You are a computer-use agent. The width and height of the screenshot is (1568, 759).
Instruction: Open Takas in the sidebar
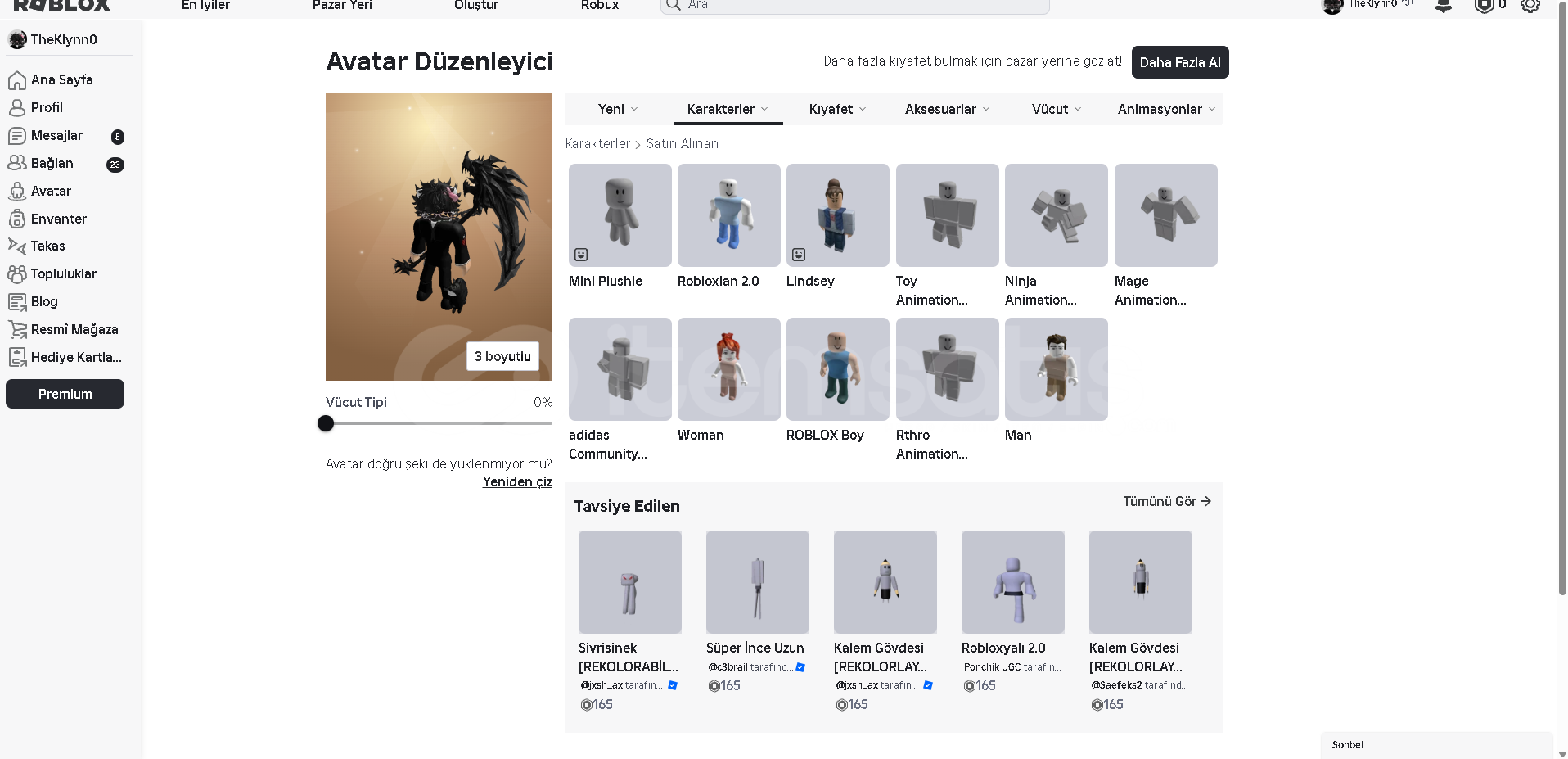point(47,246)
